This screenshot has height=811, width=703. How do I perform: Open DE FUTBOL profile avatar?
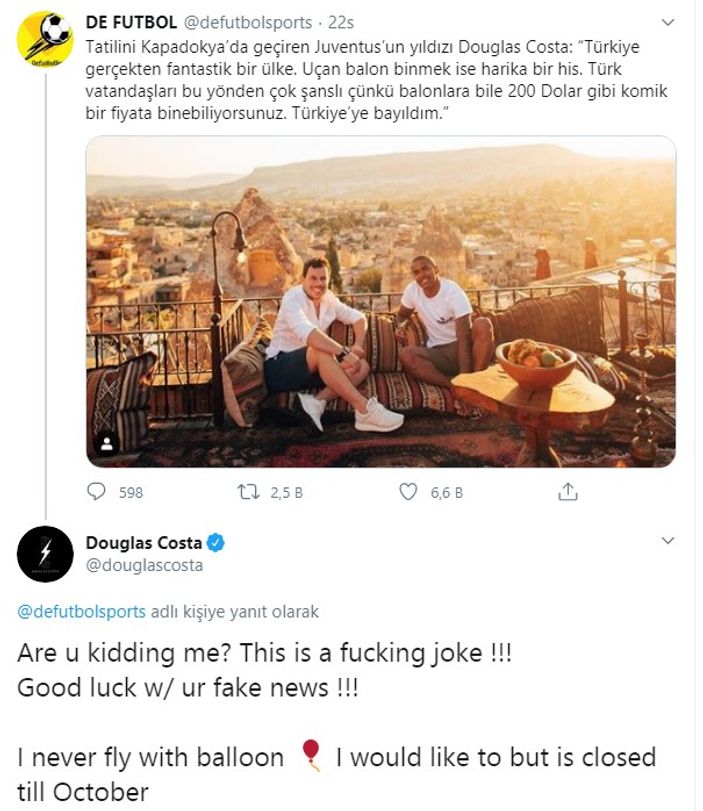point(45,39)
